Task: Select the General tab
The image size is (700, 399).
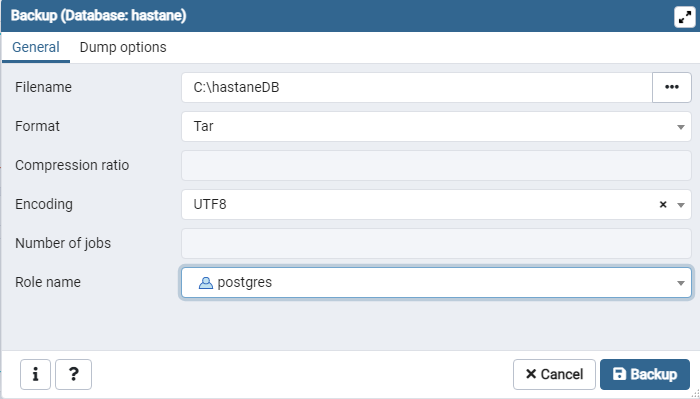Action: (x=36, y=47)
